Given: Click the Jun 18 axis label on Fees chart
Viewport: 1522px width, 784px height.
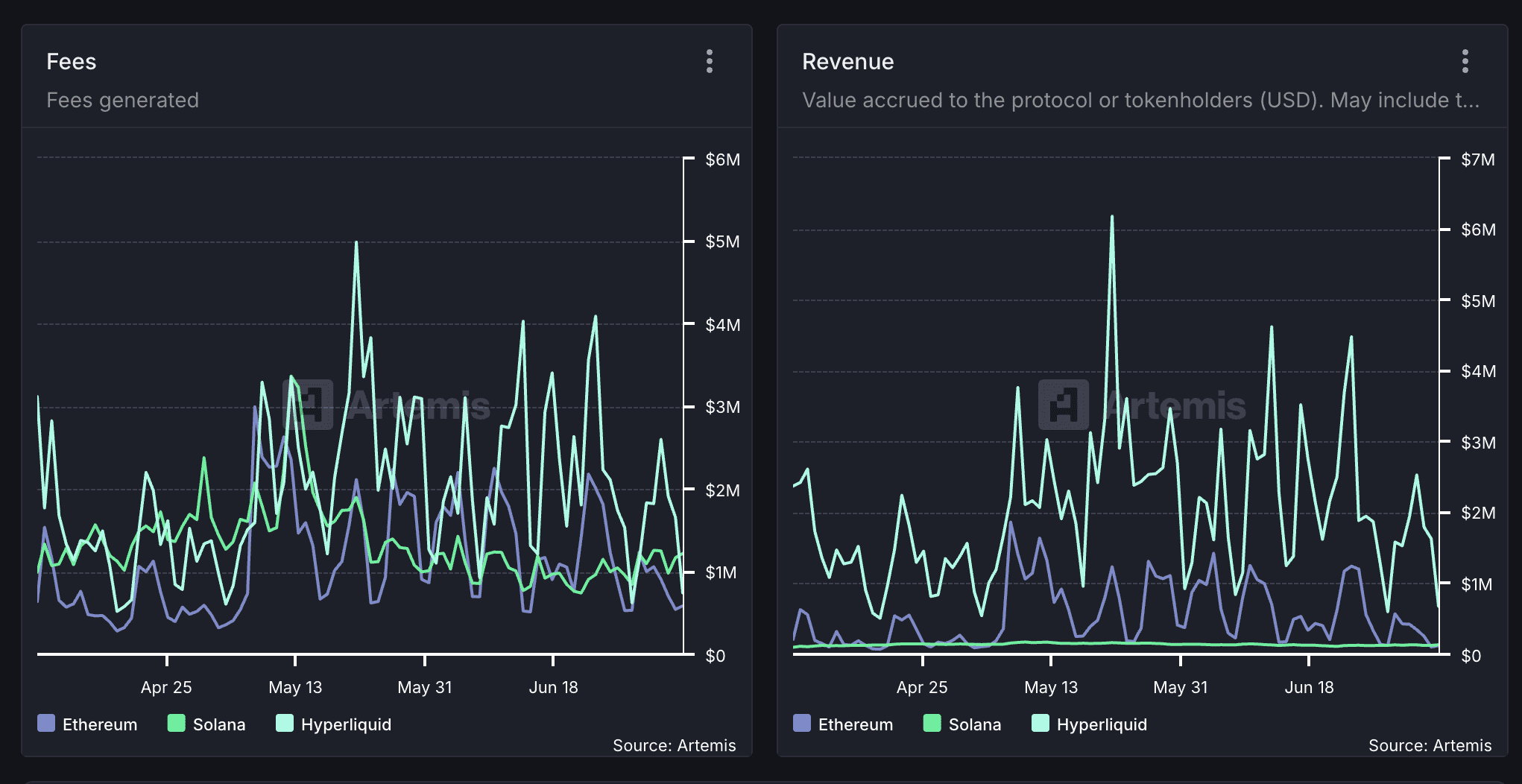Looking at the screenshot, I should coord(553,687).
